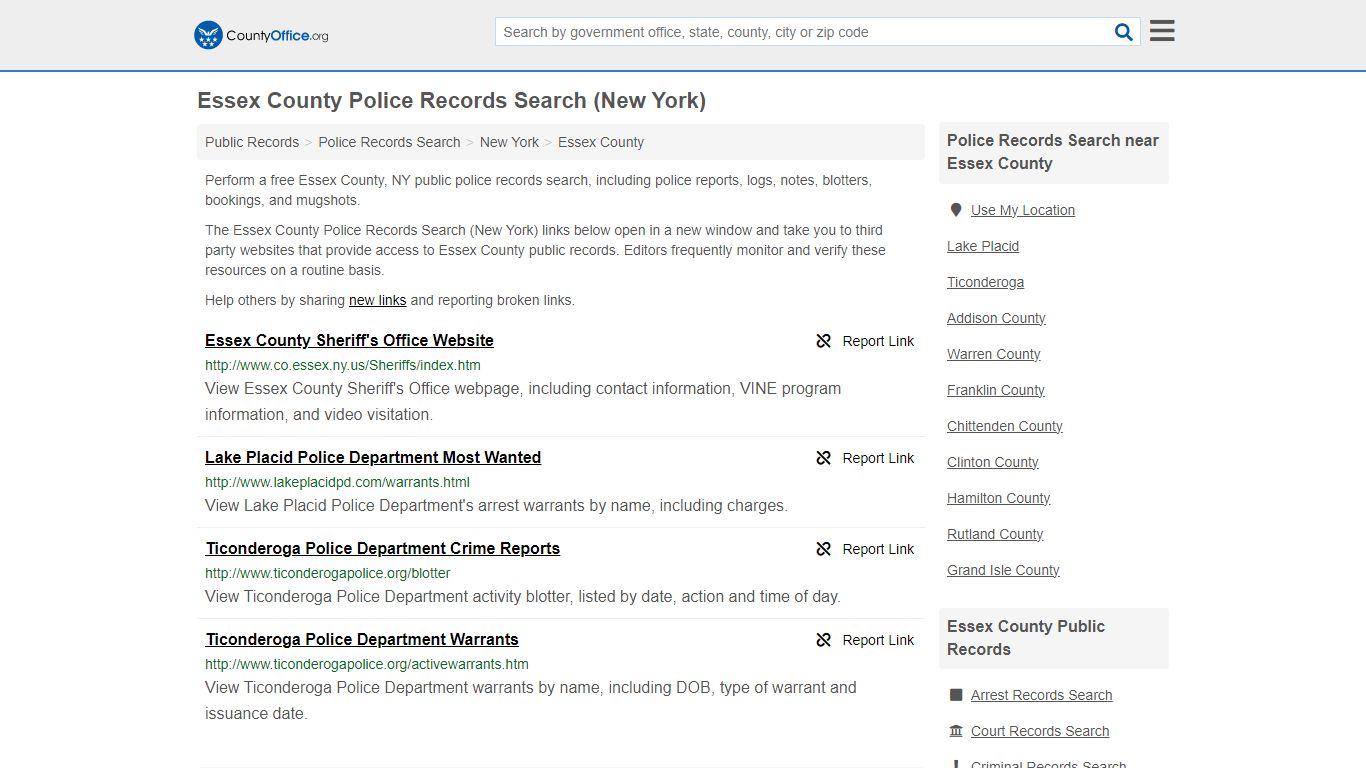Click broken-link icon for Ticonderoga Warrants
The height and width of the screenshot is (768, 1366).
[824, 640]
